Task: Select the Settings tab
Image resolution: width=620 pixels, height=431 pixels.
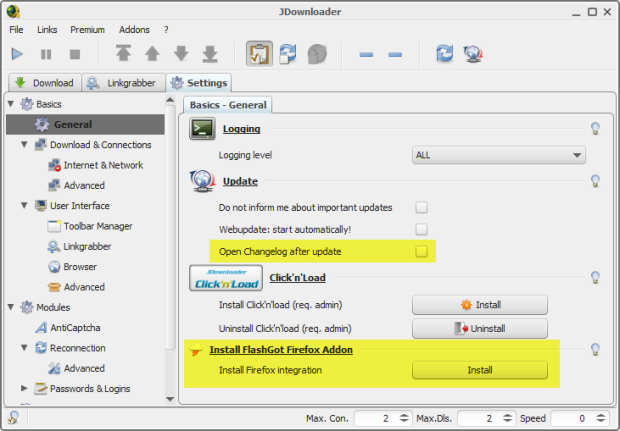Action: [198, 83]
